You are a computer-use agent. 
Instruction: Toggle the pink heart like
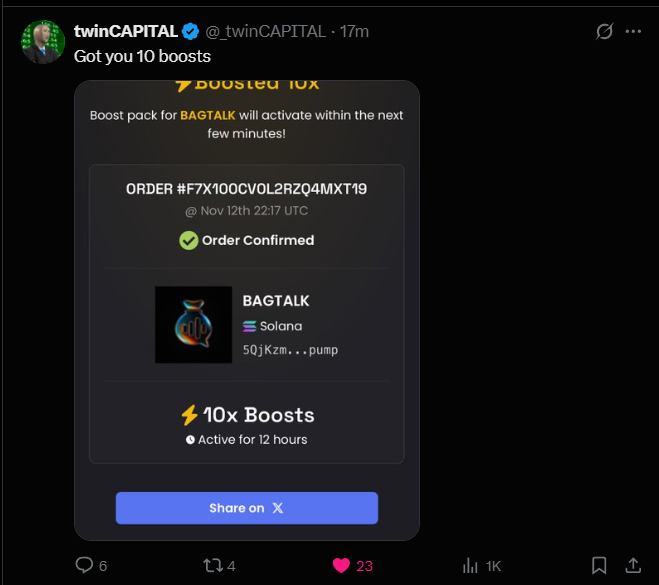tap(341, 565)
